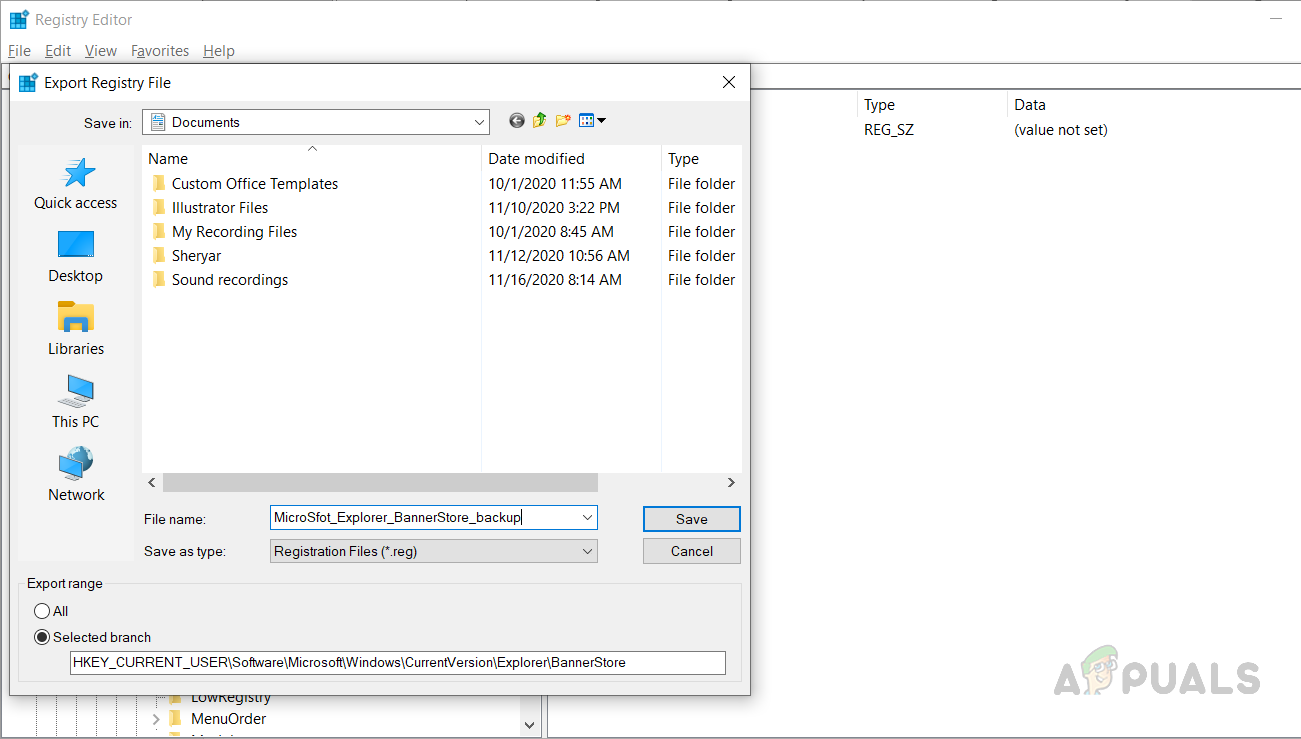The height and width of the screenshot is (739, 1301).
Task: Select MenuOrder key in registry tree
Action: click(229, 719)
